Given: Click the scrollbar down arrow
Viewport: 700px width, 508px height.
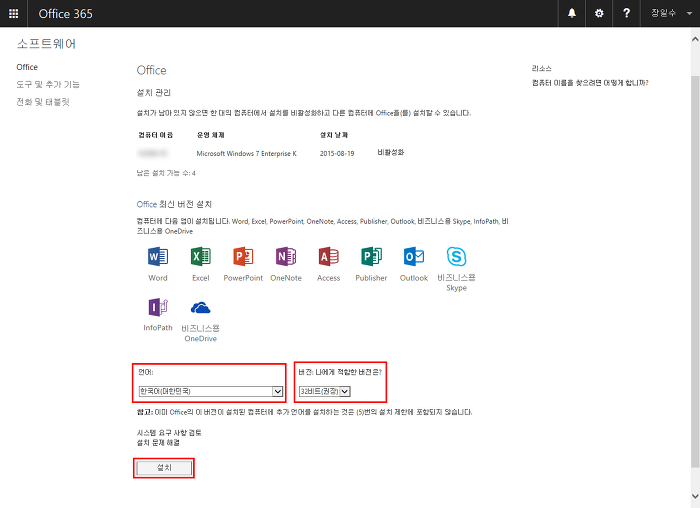Looking at the screenshot, I should [695, 496].
